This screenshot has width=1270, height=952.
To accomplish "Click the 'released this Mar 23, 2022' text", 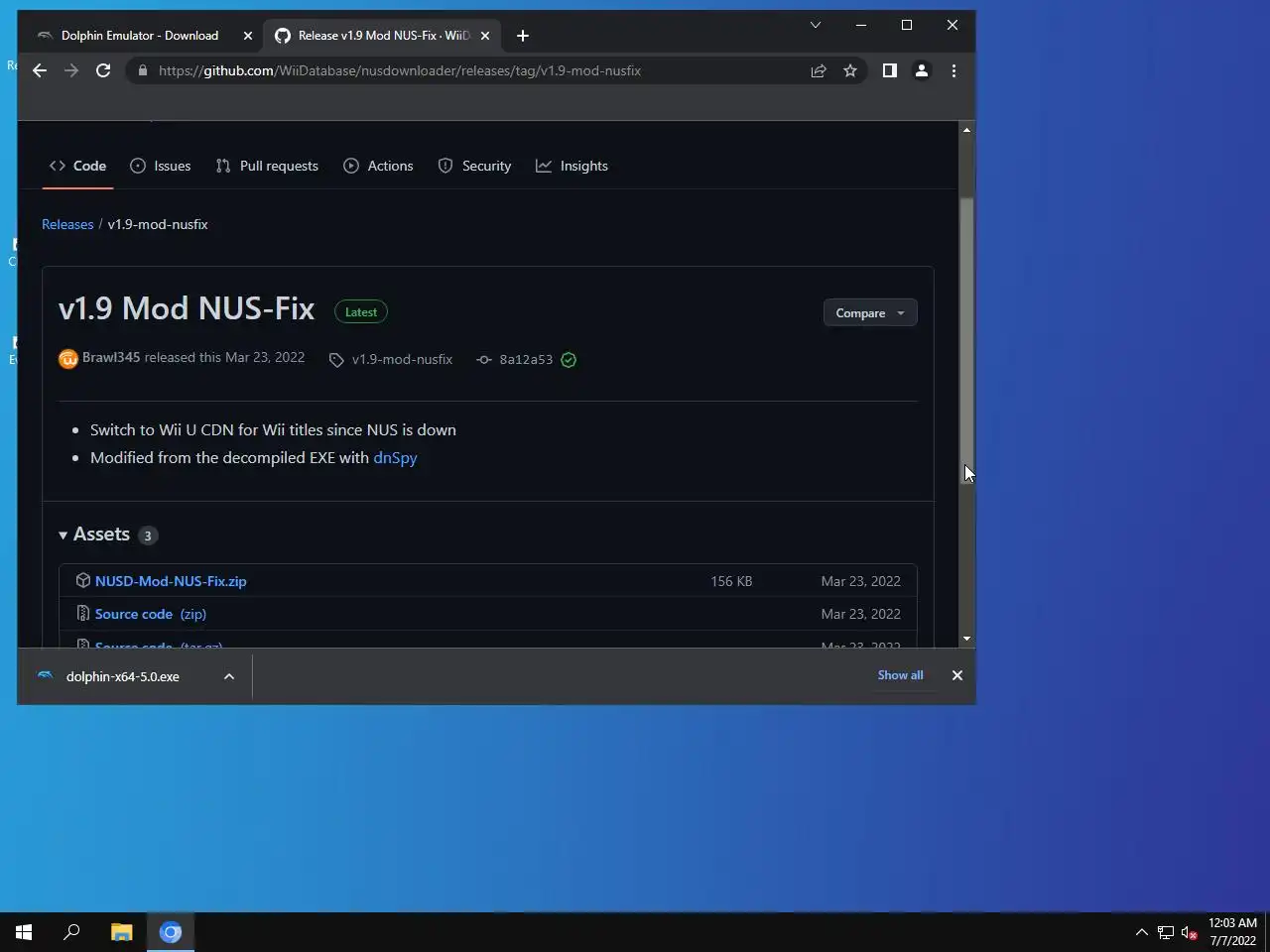I will pyautogui.click(x=224, y=357).
